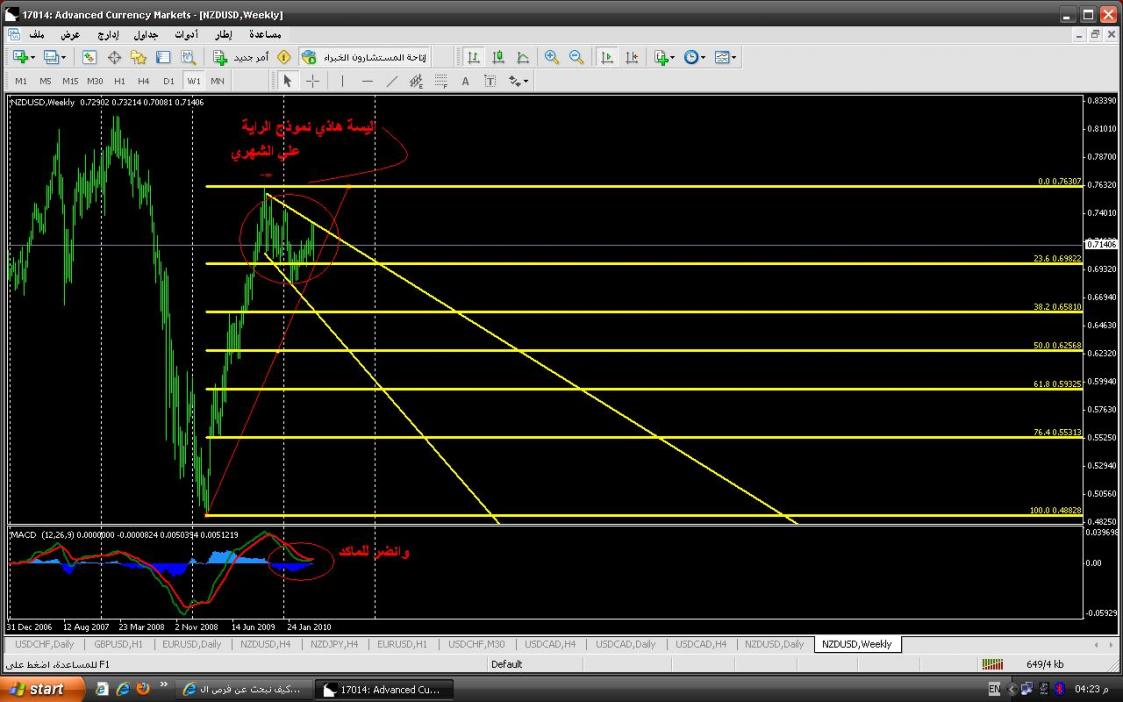This screenshot has width=1123, height=702.
Task: Click the 649/4 kb connection status bars
Action: (992, 664)
